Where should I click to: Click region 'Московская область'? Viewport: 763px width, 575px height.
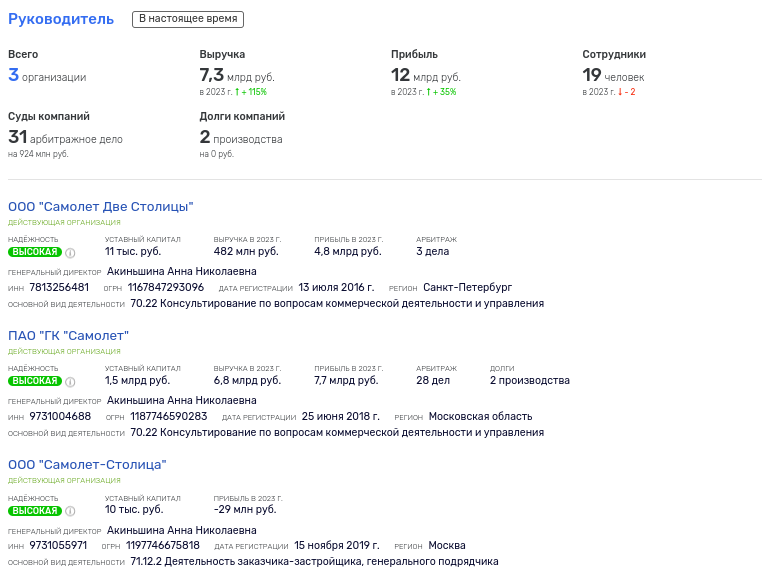[x=480, y=416]
